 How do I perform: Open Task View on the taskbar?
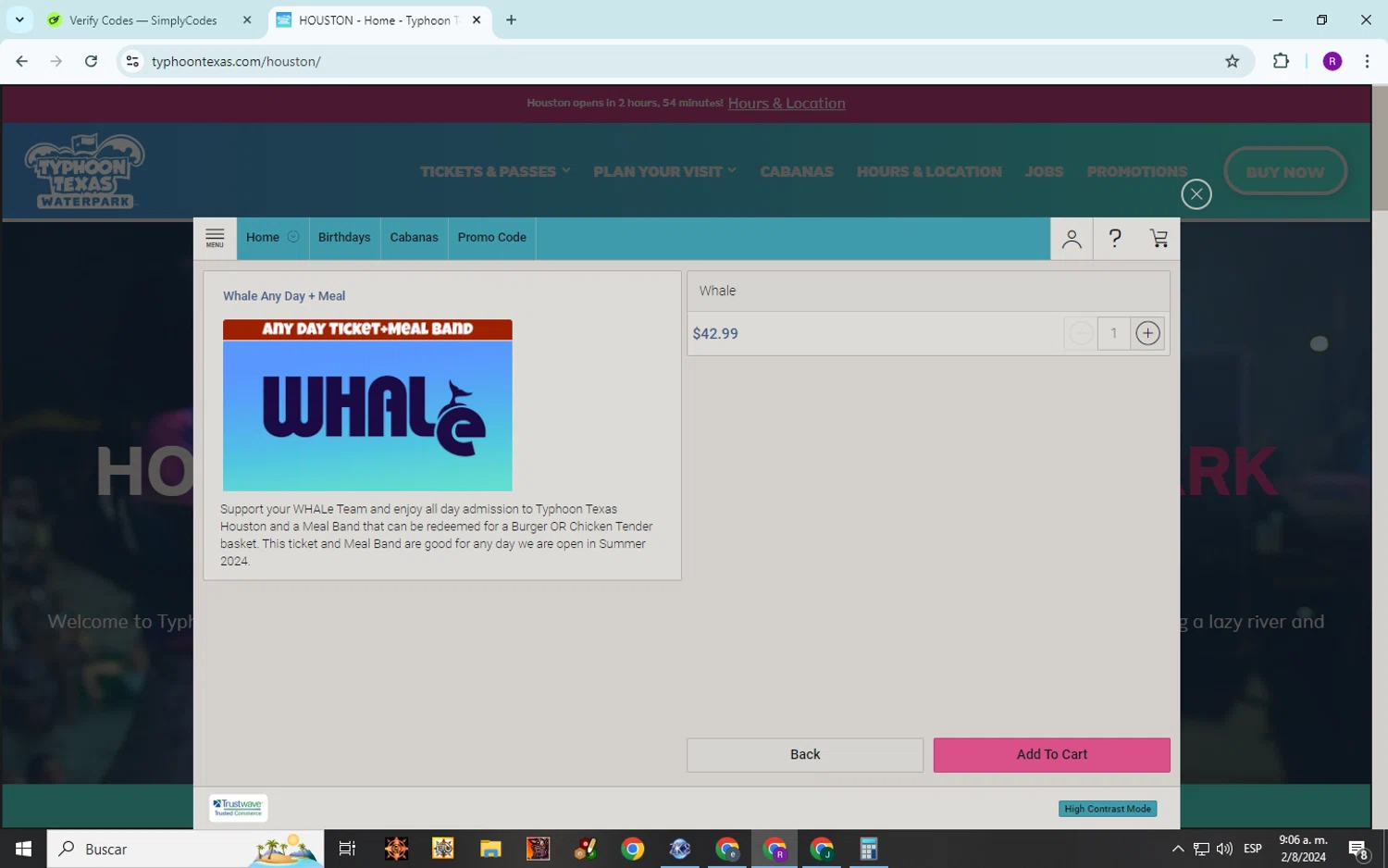click(347, 849)
